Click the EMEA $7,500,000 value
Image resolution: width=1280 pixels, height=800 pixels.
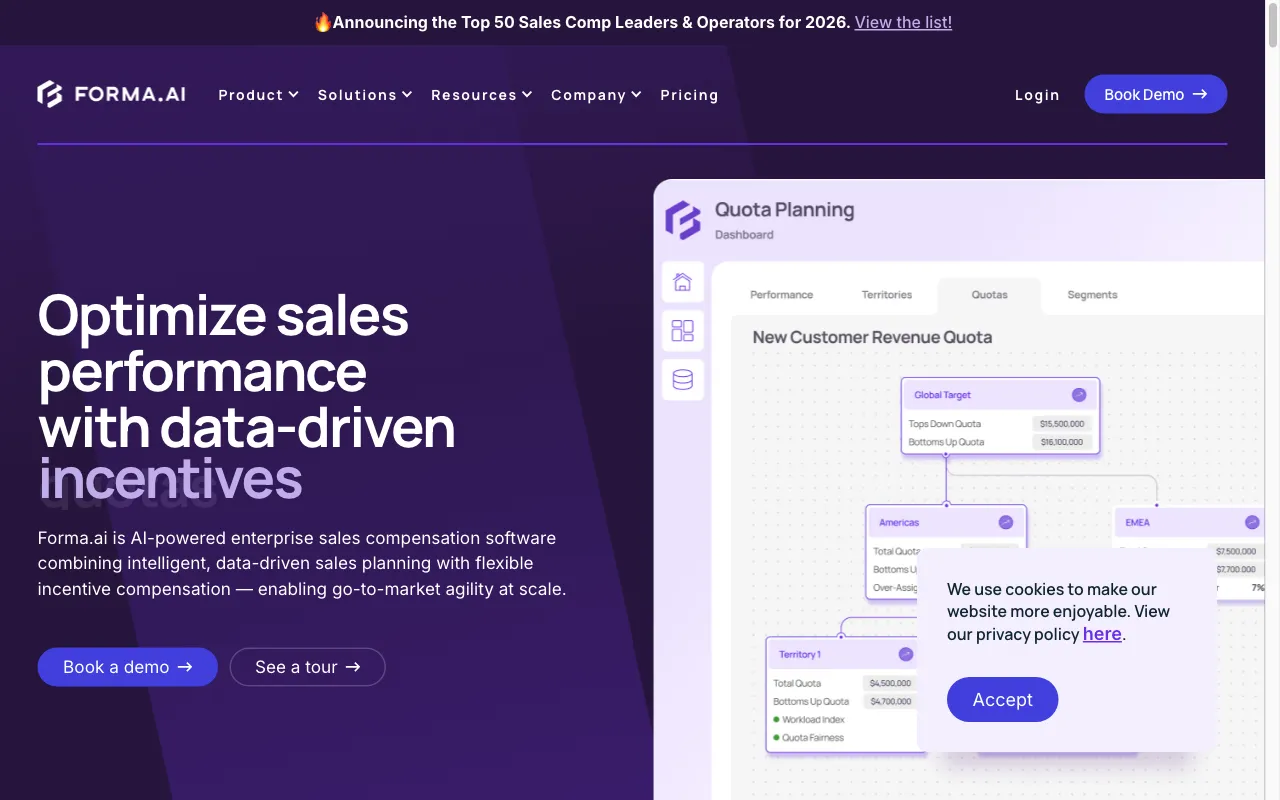[x=1236, y=551]
